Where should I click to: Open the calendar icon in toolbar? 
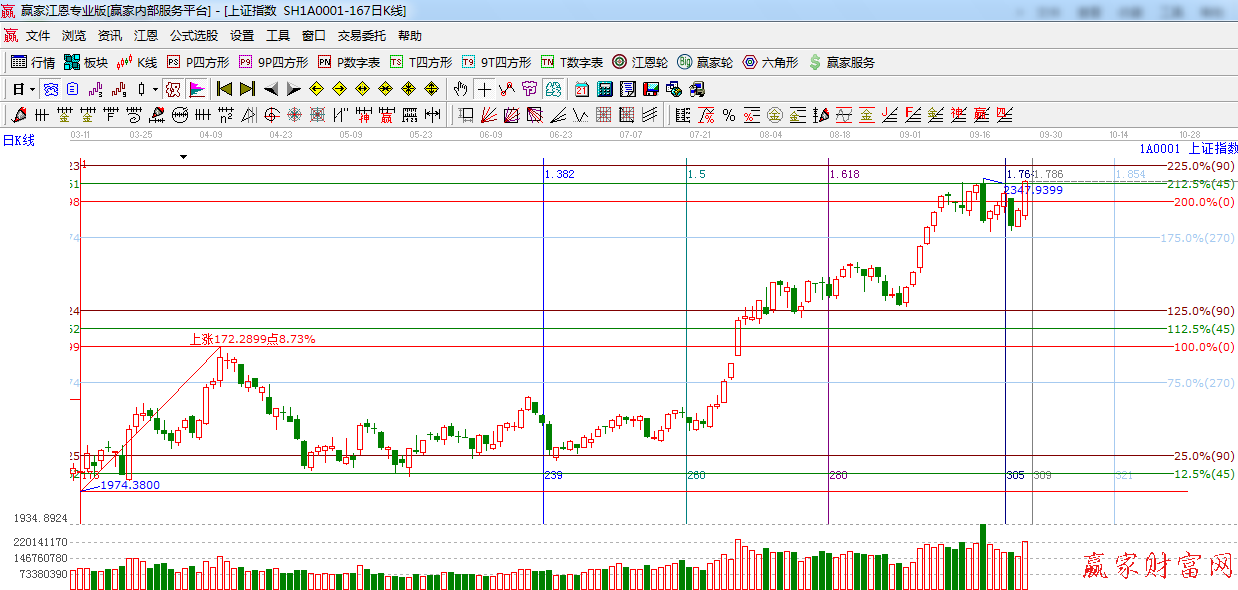coord(581,89)
